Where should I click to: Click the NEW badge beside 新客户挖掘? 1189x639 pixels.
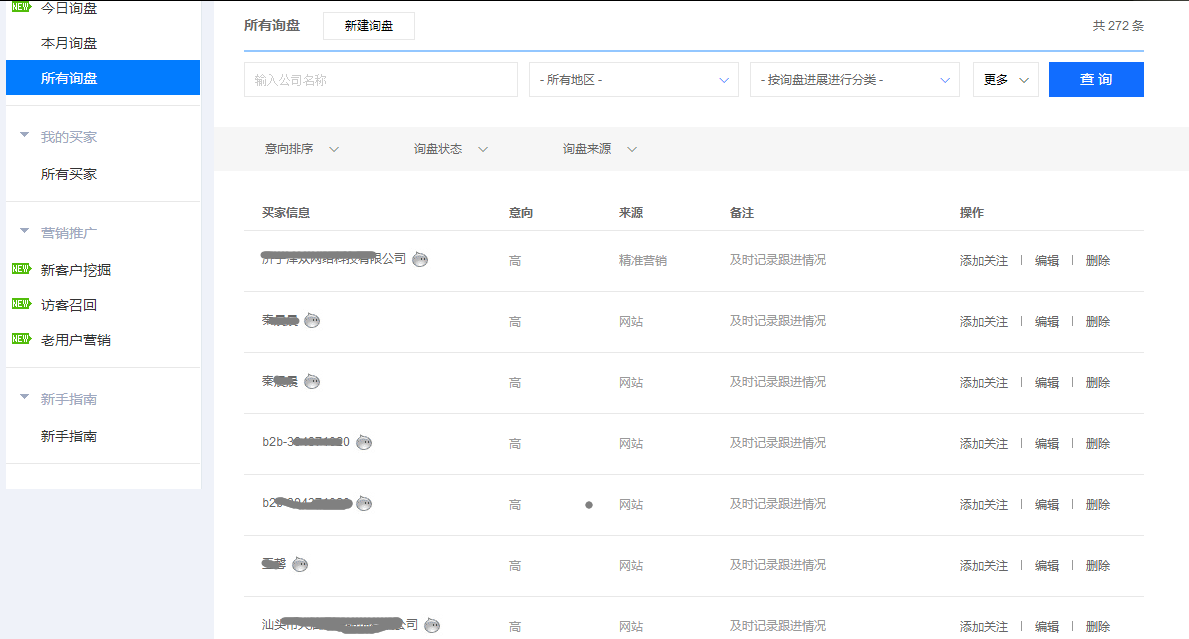21,269
